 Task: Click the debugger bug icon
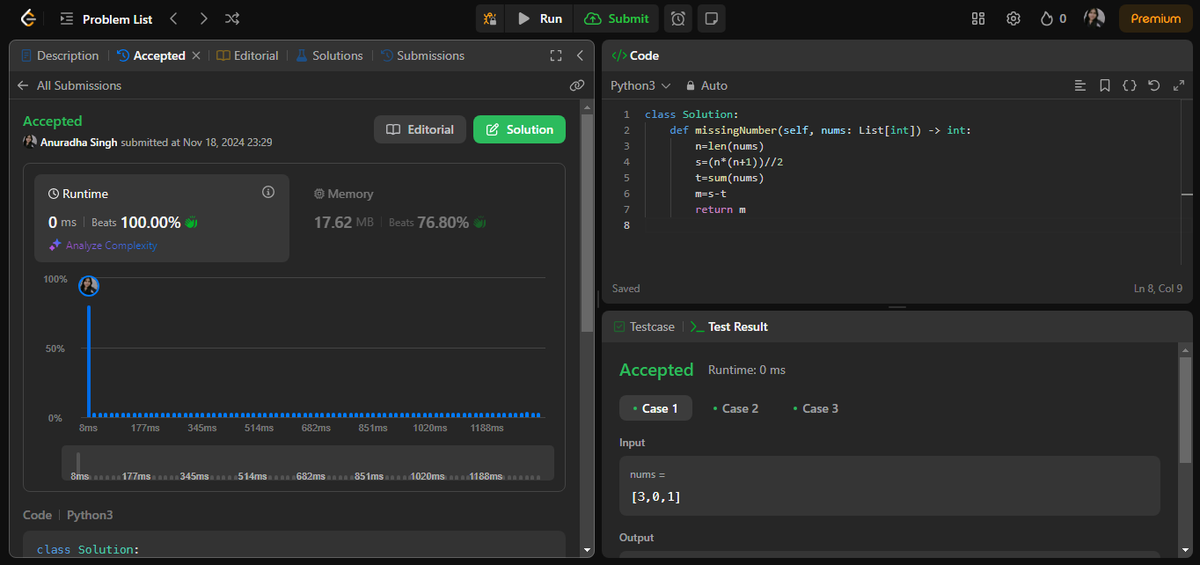490,18
